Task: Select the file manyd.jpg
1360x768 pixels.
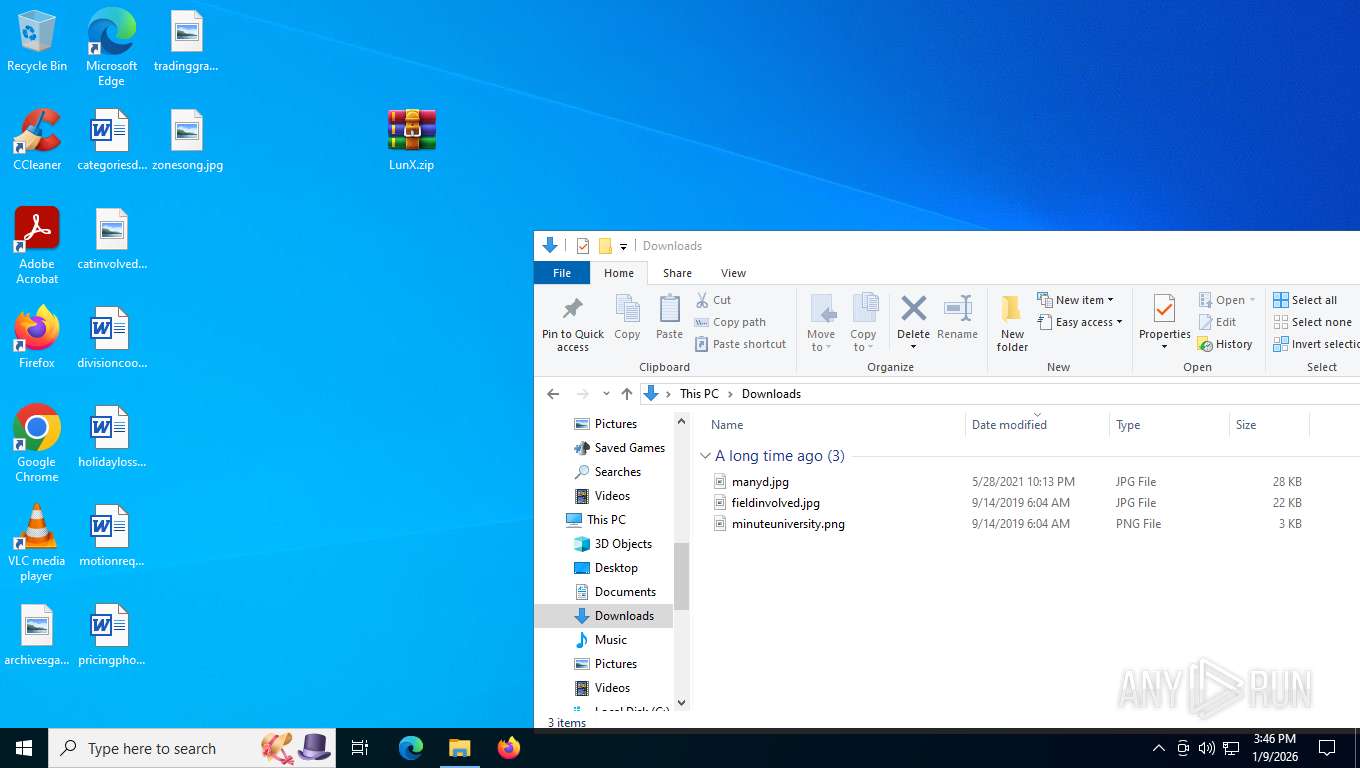Action: click(x=760, y=482)
